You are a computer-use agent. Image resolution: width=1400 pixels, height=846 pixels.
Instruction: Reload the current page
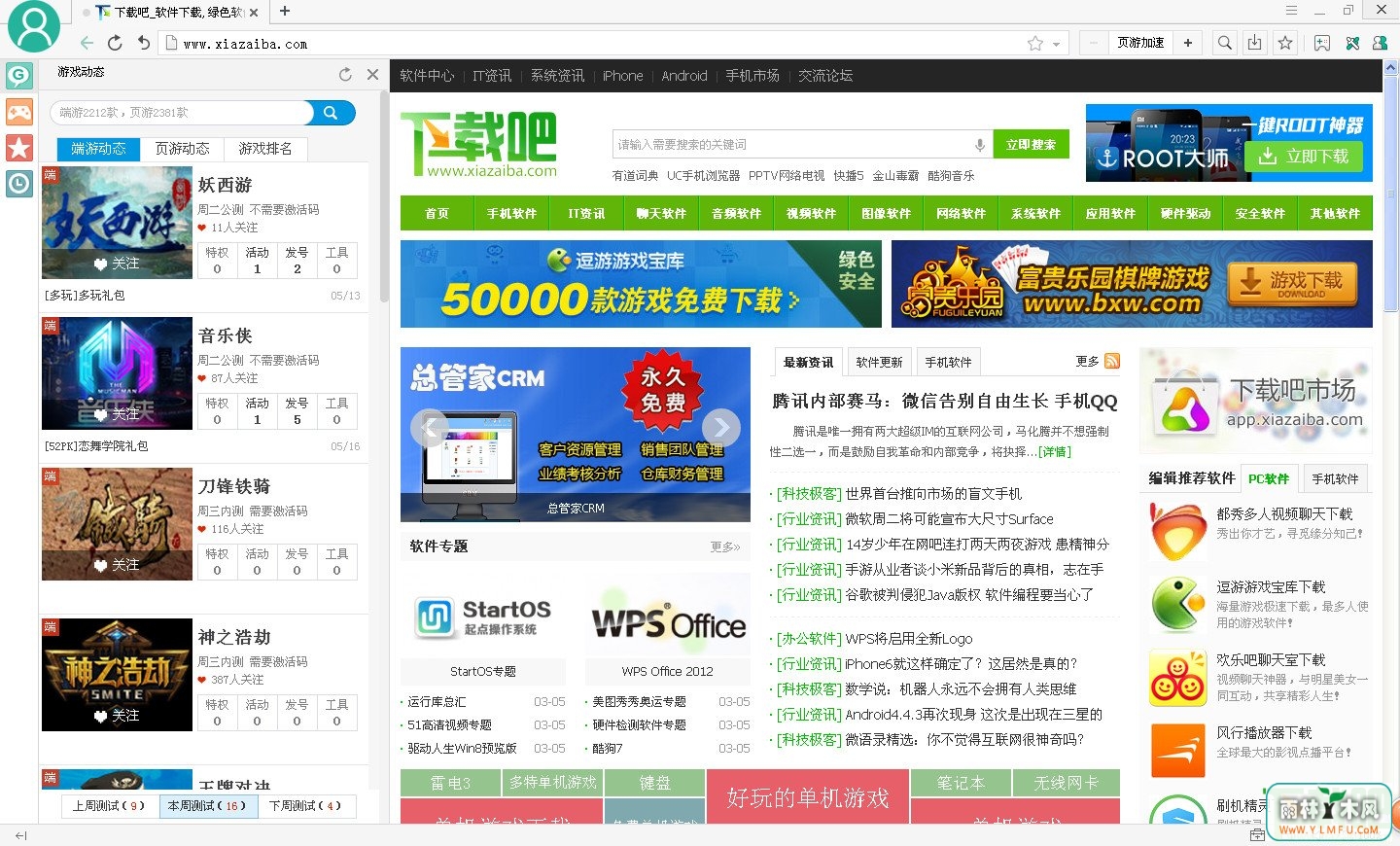pos(115,43)
